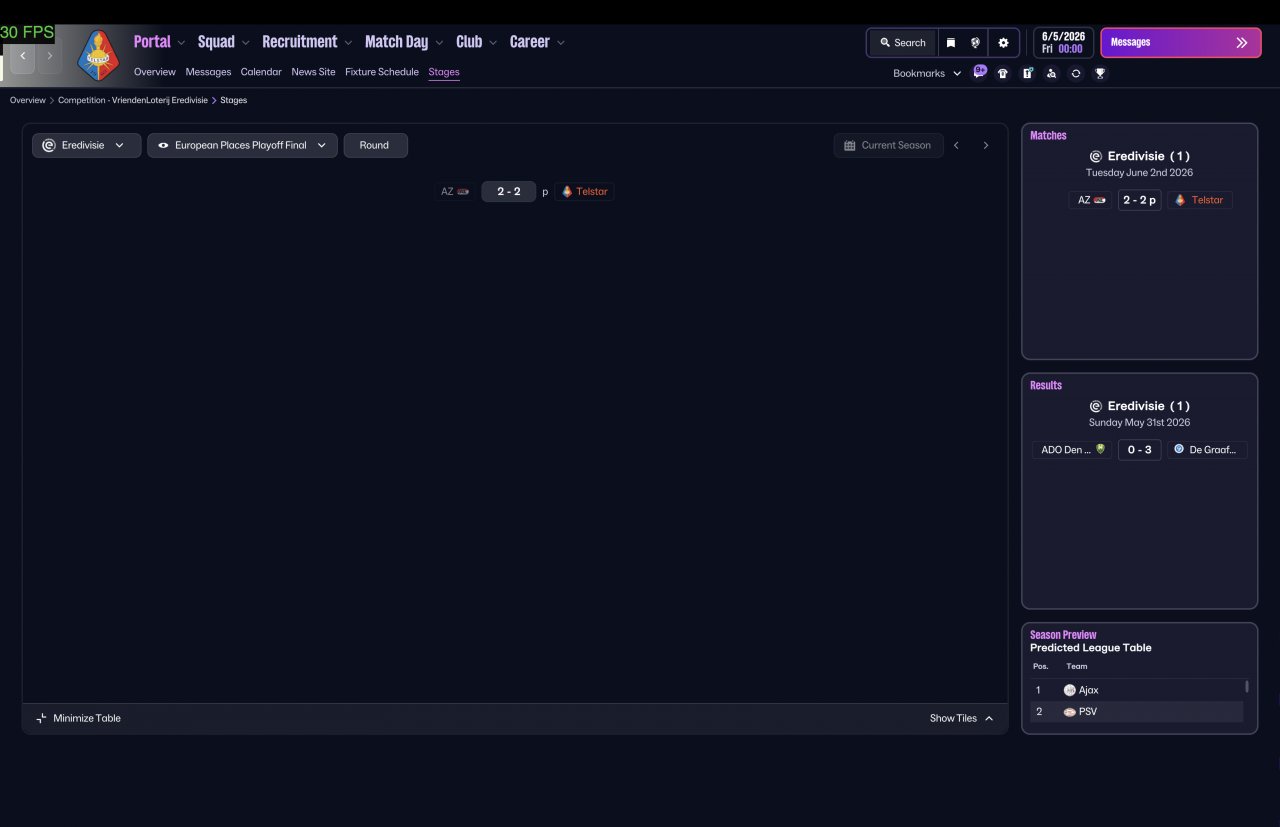The image size is (1280, 827).
Task: Click the Current Season button
Action: tap(888, 145)
